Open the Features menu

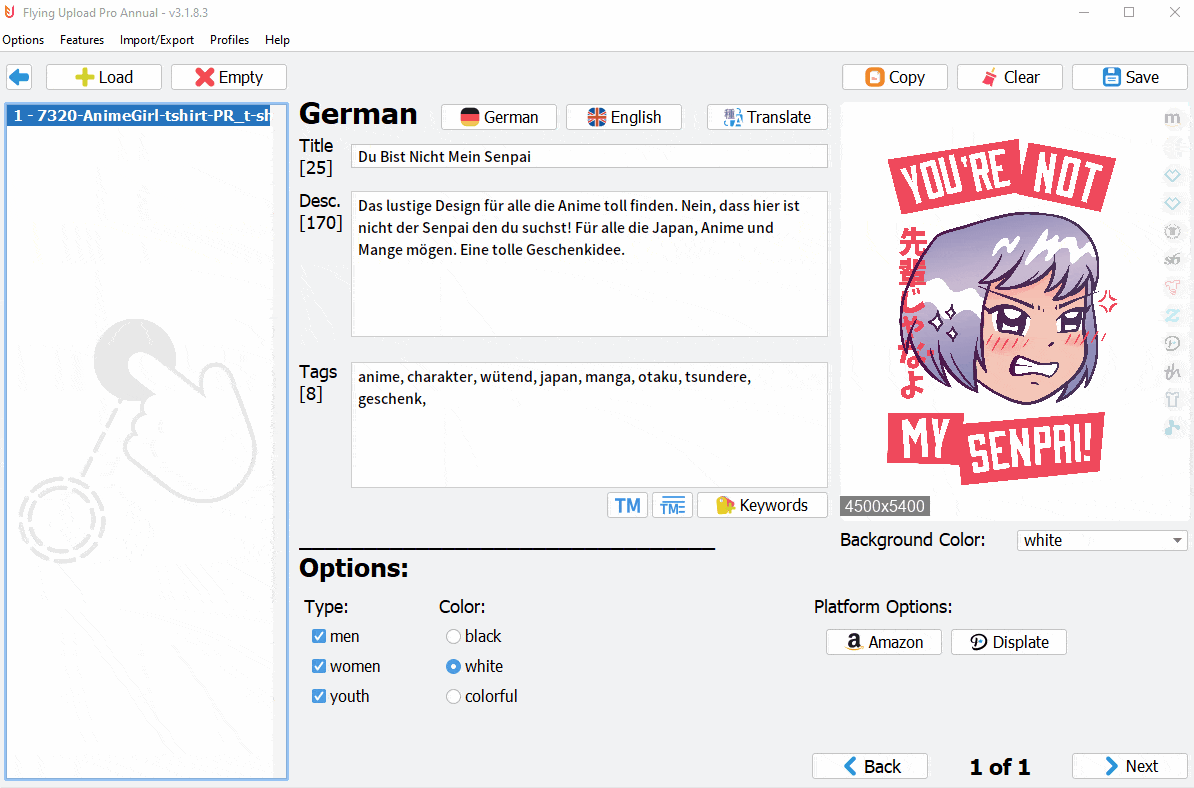click(81, 40)
